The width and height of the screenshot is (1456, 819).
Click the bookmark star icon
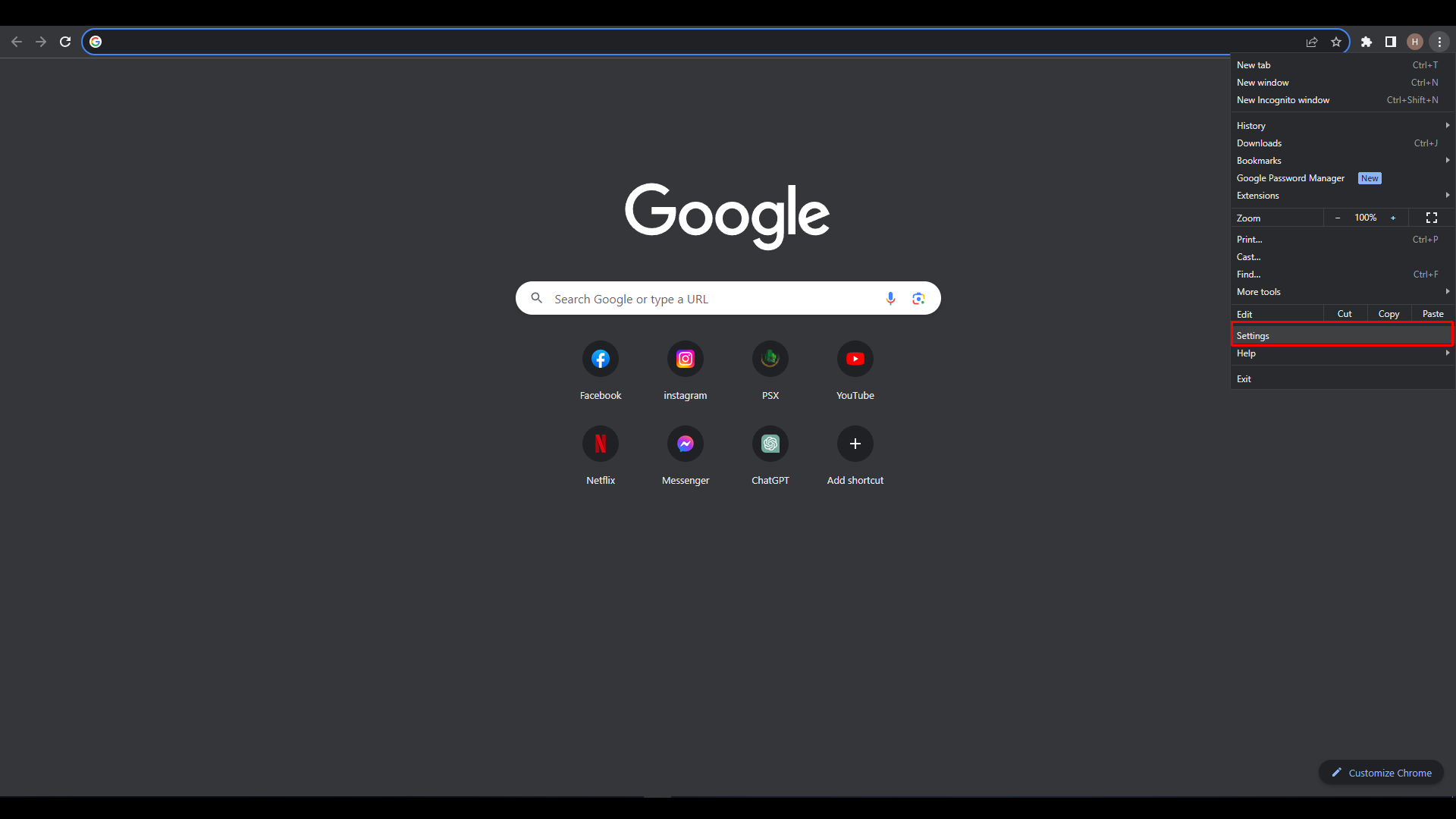[1336, 42]
